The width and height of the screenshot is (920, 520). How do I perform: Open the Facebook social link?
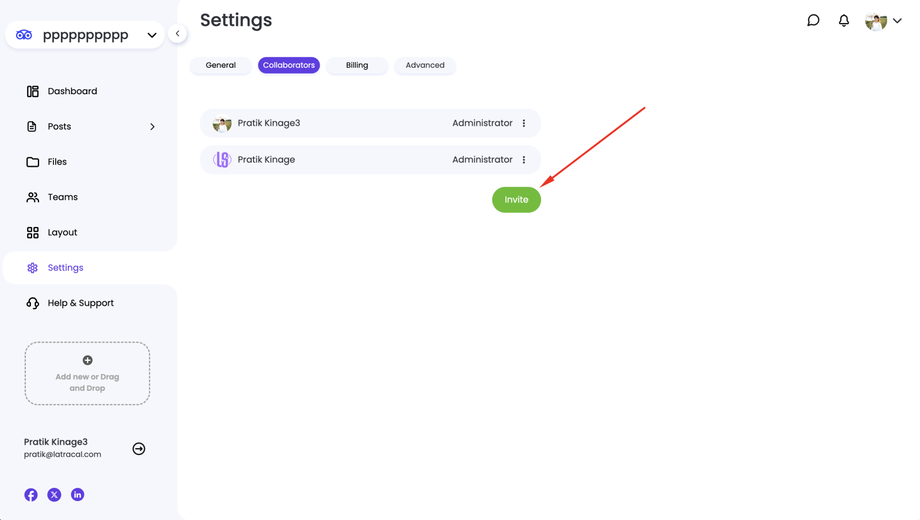click(x=31, y=495)
